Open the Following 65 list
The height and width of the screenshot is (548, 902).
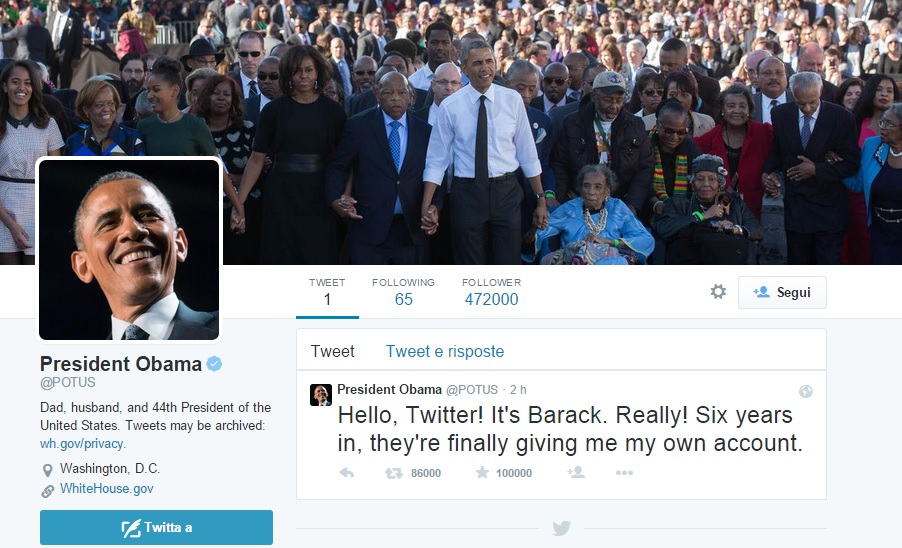point(403,292)
